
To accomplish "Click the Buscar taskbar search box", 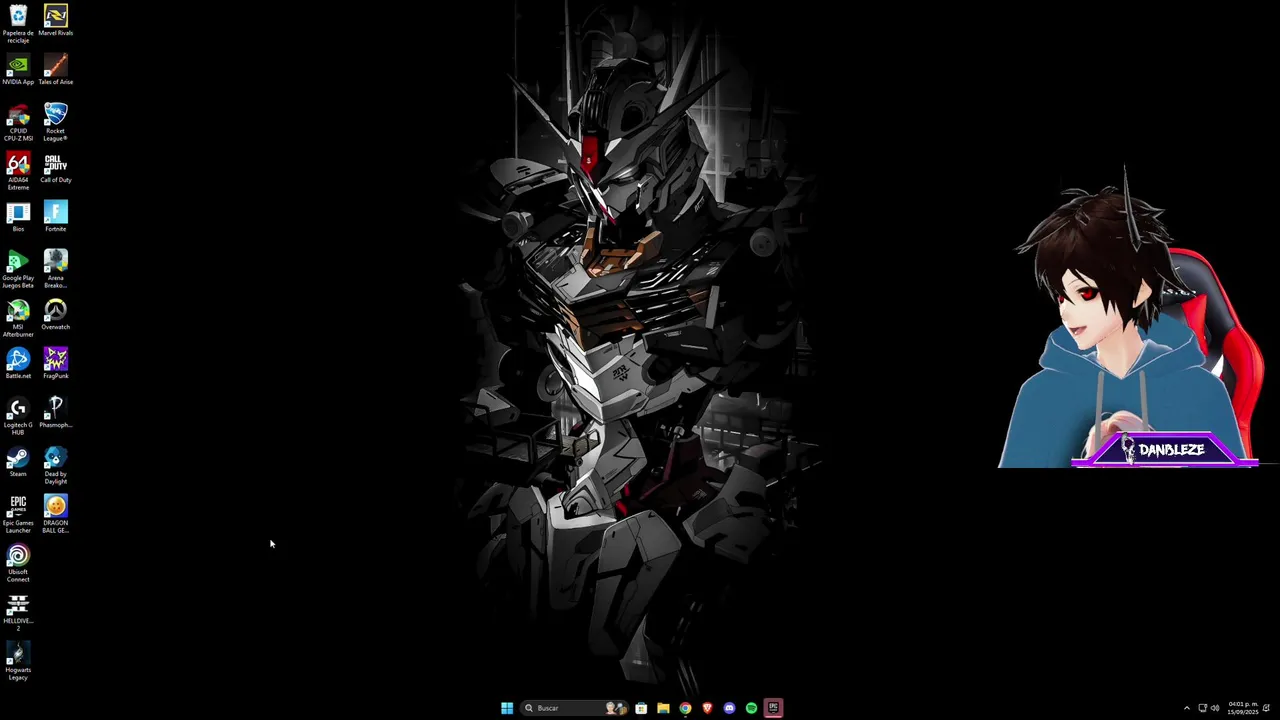I will [575, 708].
